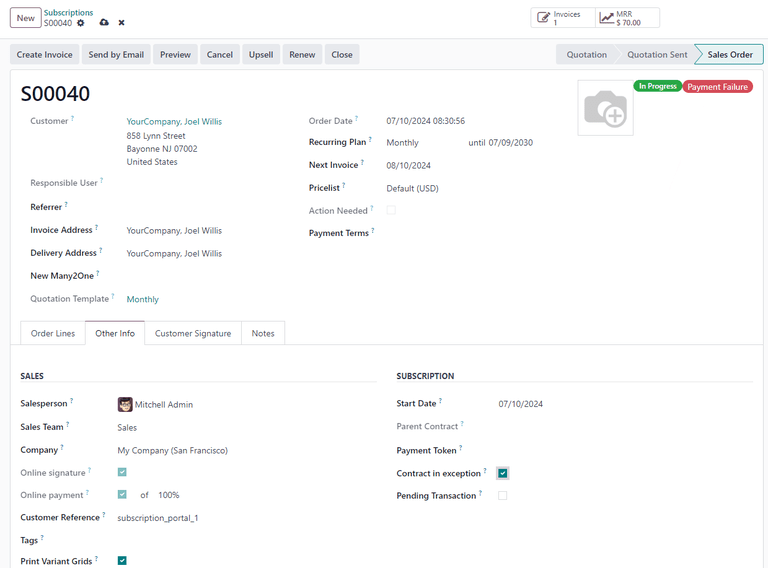Open Invoices smart button icon

[544, 18]
